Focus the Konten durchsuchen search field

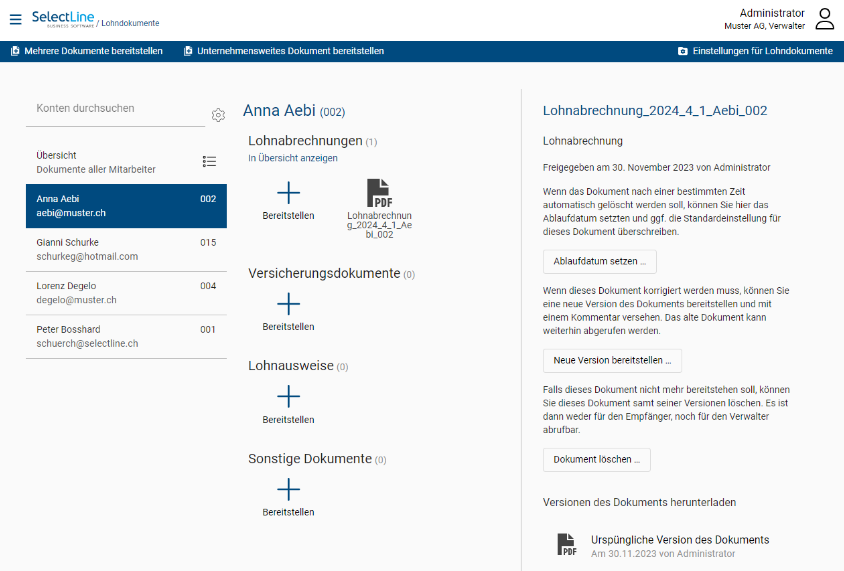(115, 109)
